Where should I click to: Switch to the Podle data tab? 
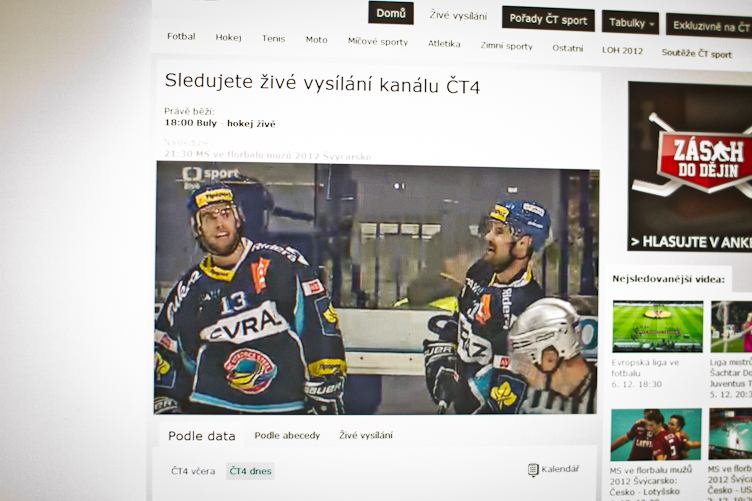201,436
